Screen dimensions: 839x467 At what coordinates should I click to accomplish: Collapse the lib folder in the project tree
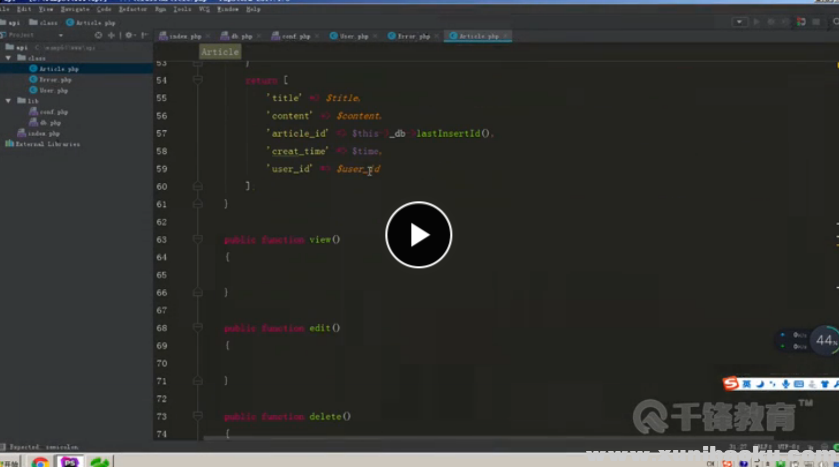click(8, 101)
